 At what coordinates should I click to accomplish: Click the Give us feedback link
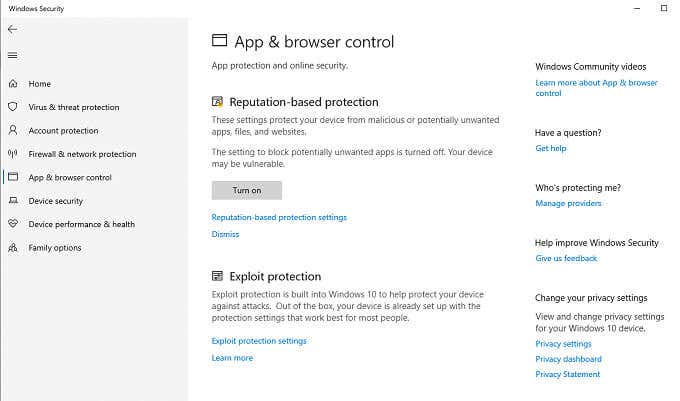click(566, 258)
